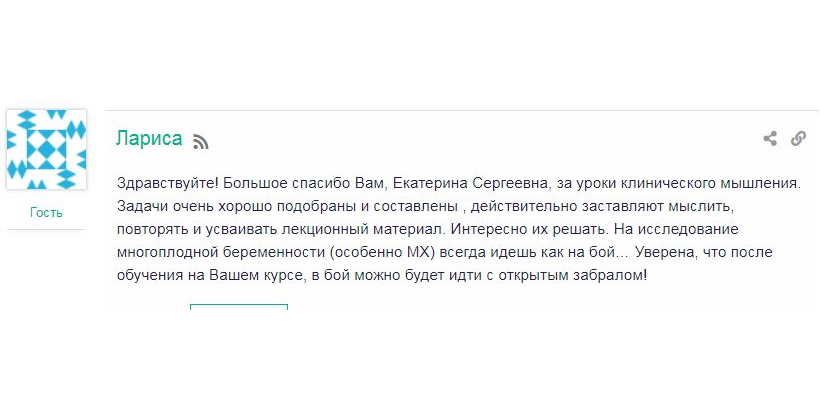Click the words Интересно их решать
This screenshot has height=410, width=820.
tap(529, 230)
